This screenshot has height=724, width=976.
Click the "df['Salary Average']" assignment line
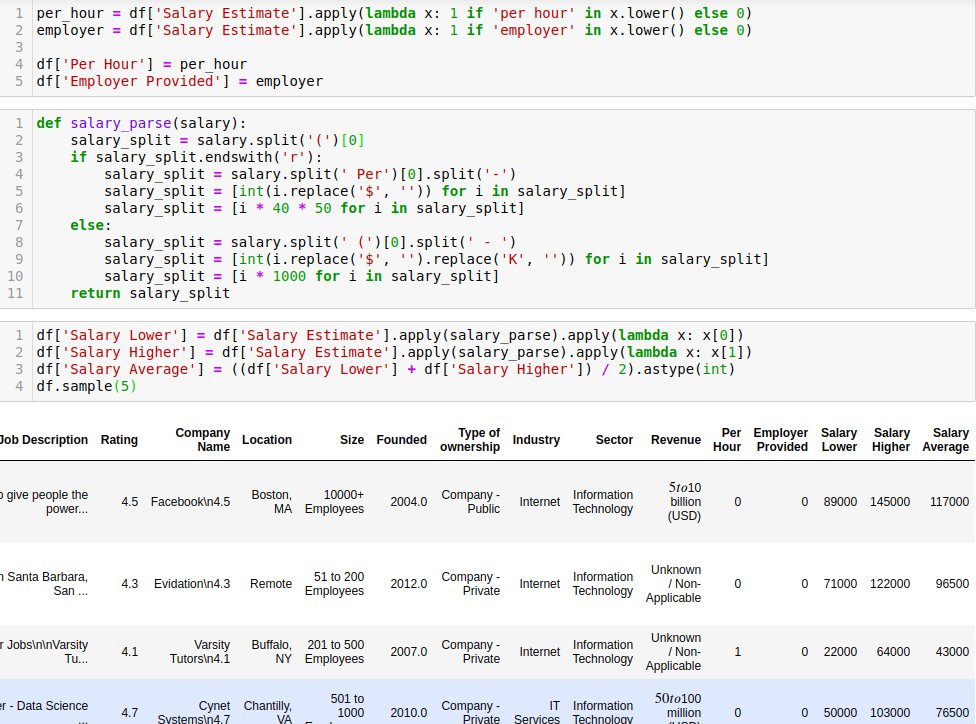385,370
